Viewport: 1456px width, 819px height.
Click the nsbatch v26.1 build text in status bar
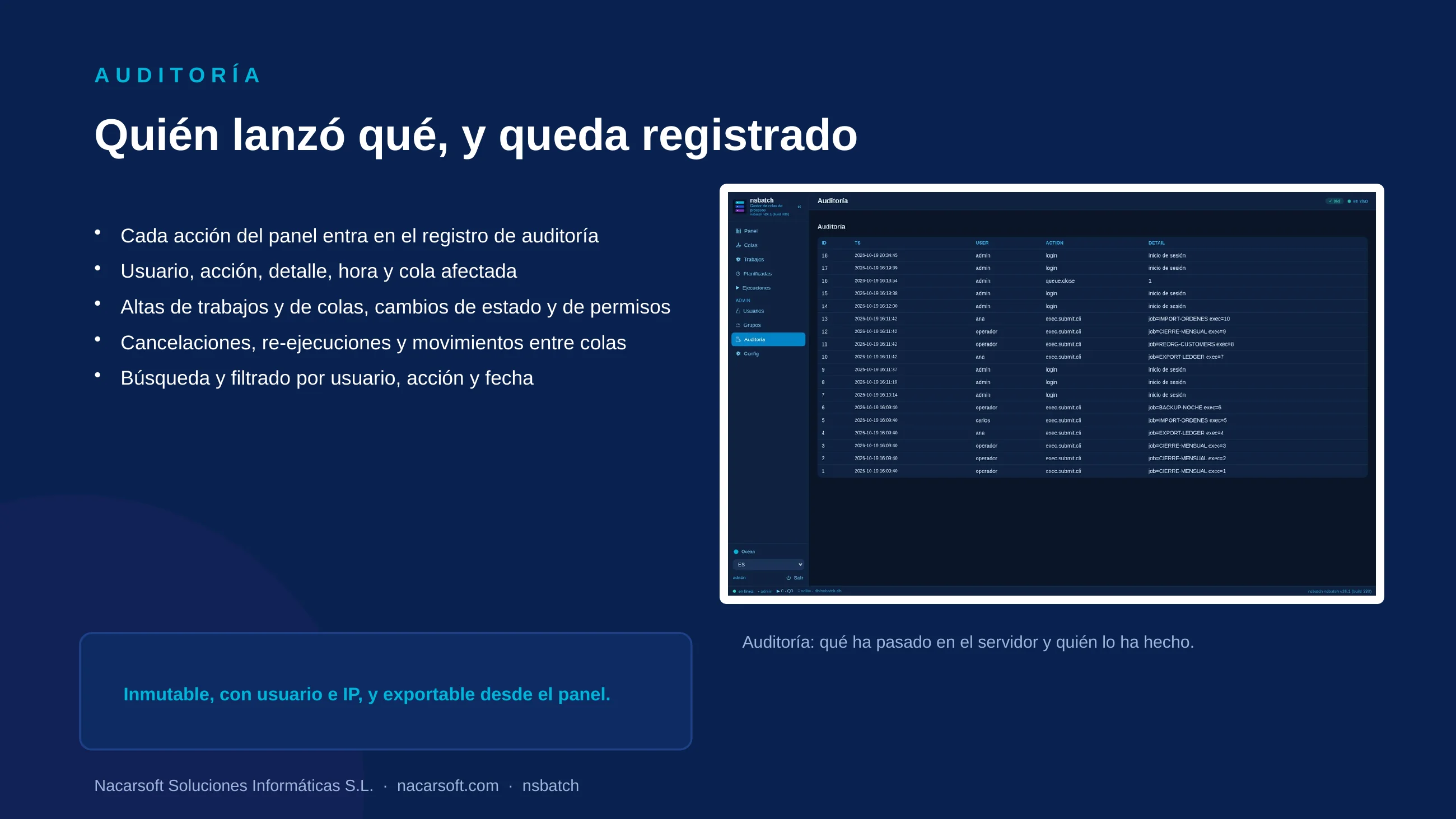(x=1340, y=591)
